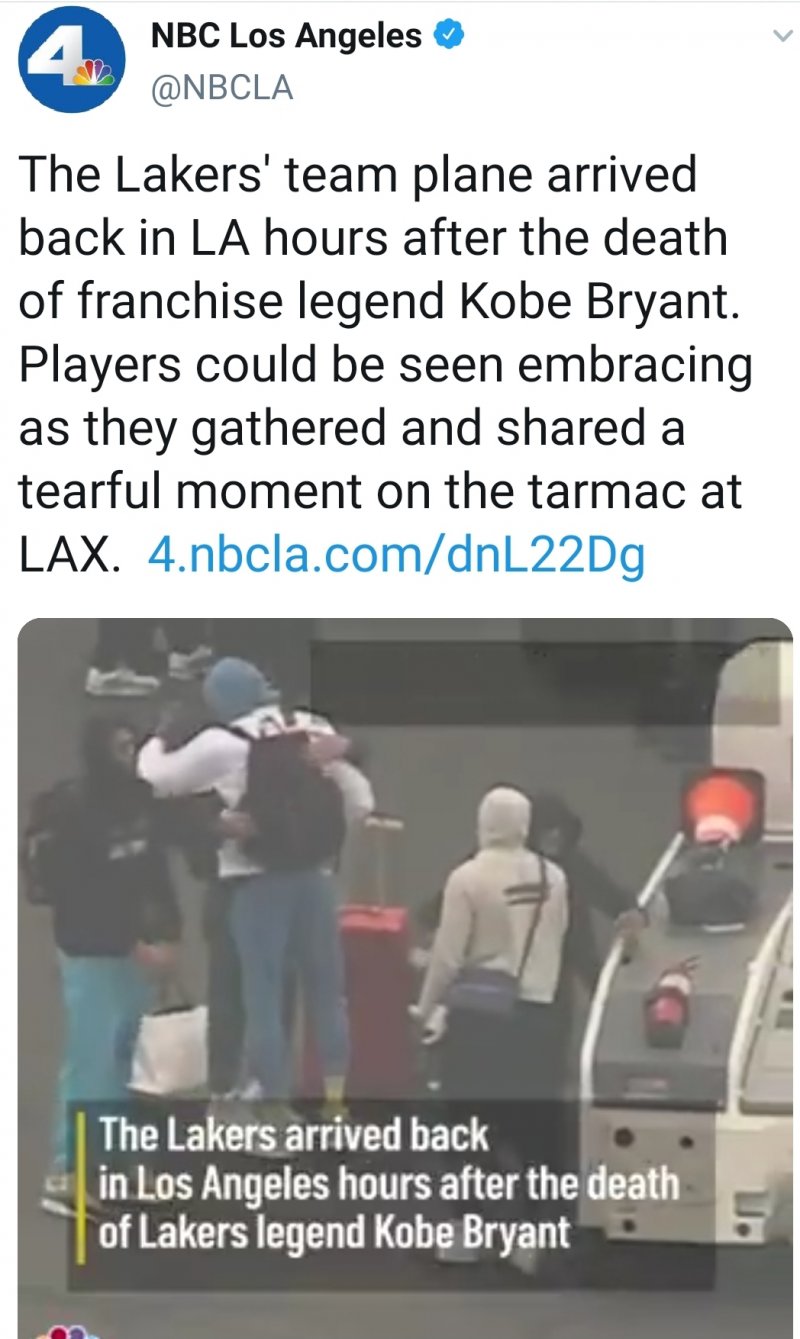800x1339 pixels.
Task: Click the video caption about Lakers arriving back
Action: pos(388,1183)
